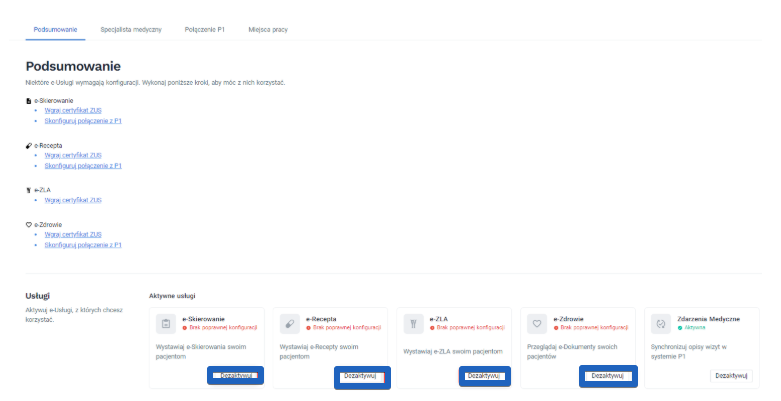This screenshot has height=401, width=781.
Task: Select the e-ZLA card title
Action: (439, 319)
